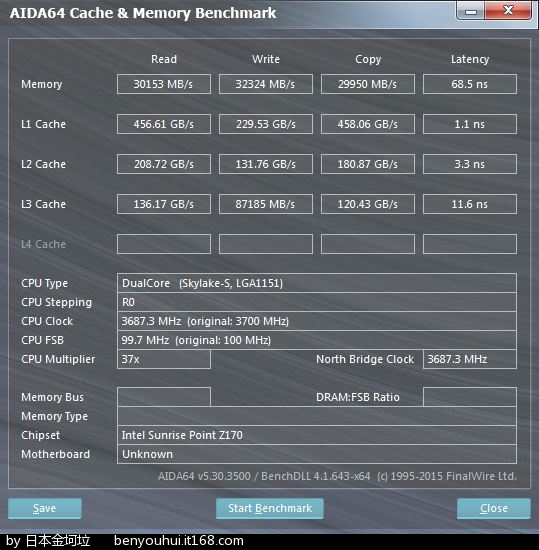
Task: Select L3 Cache Write 87185 MB/s
Action: coord(266,204)
